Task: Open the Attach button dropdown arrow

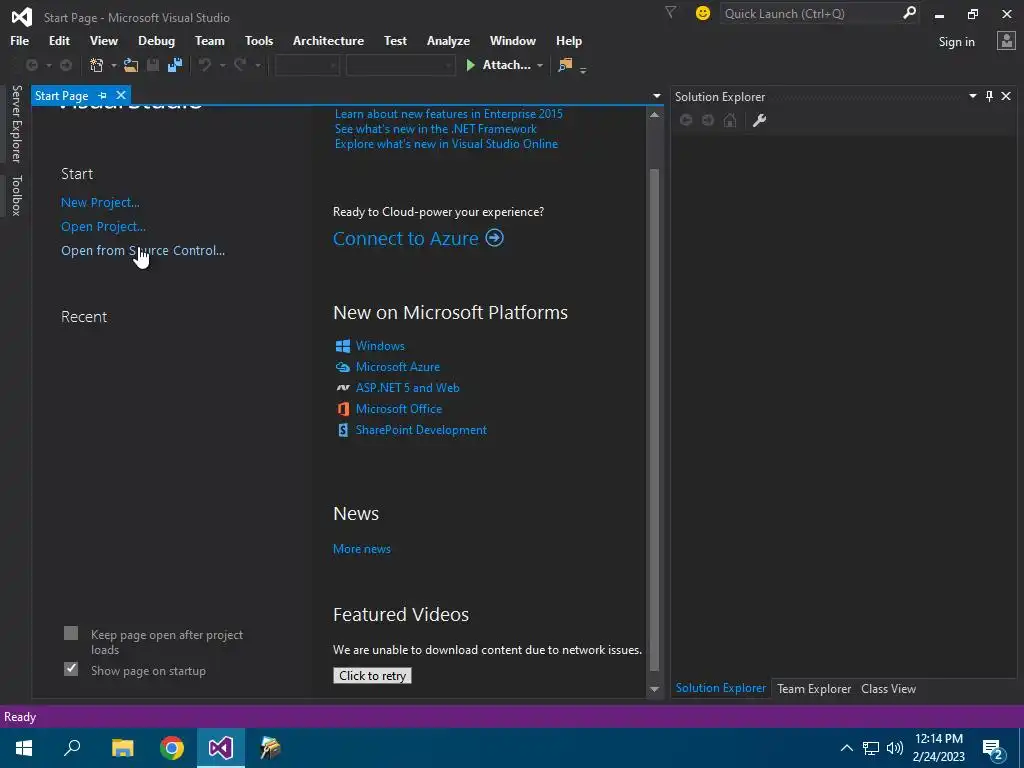Action: point(539,65)
